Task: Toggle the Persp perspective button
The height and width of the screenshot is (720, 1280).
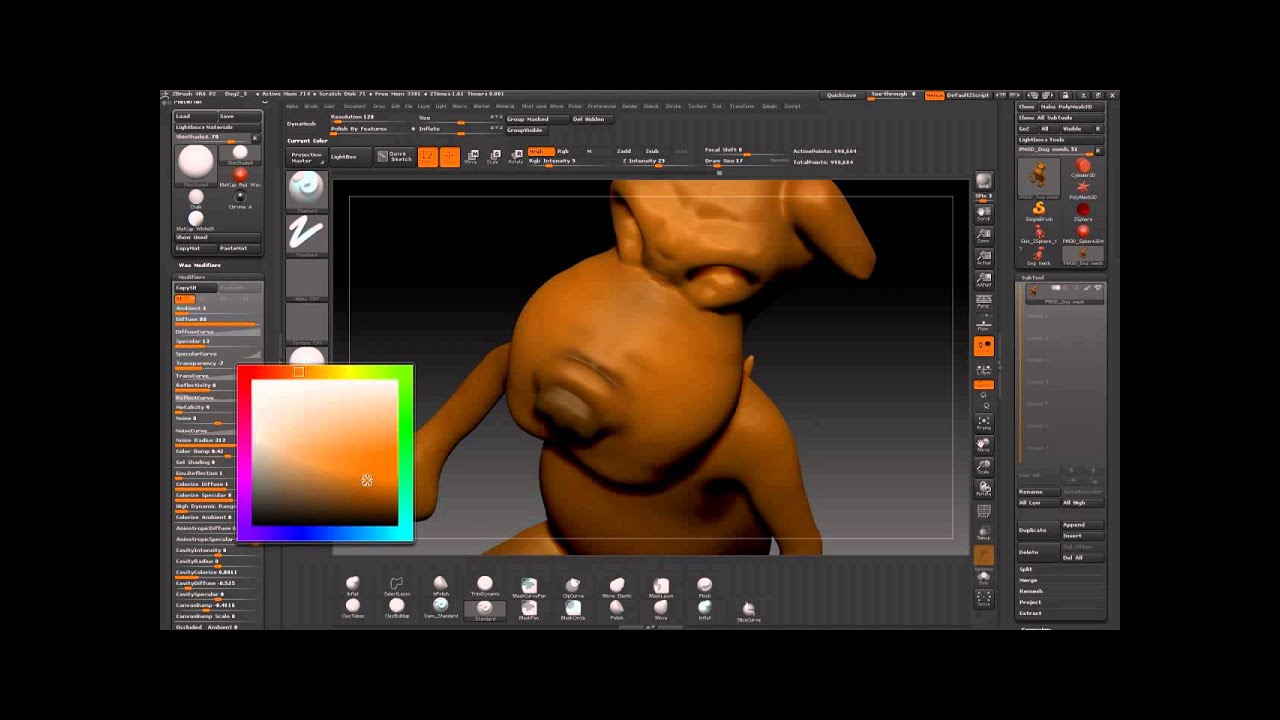Action: pos(984,302)
